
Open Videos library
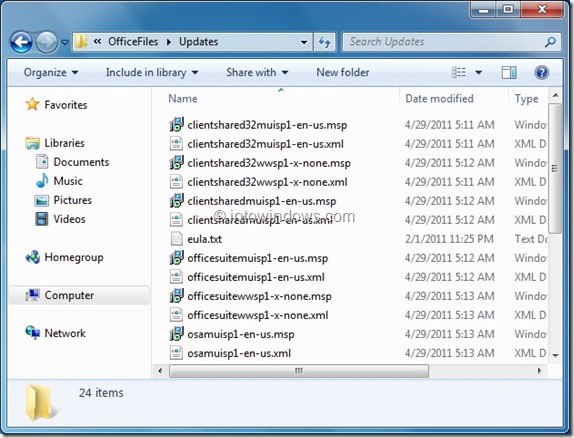pos(69,219)
